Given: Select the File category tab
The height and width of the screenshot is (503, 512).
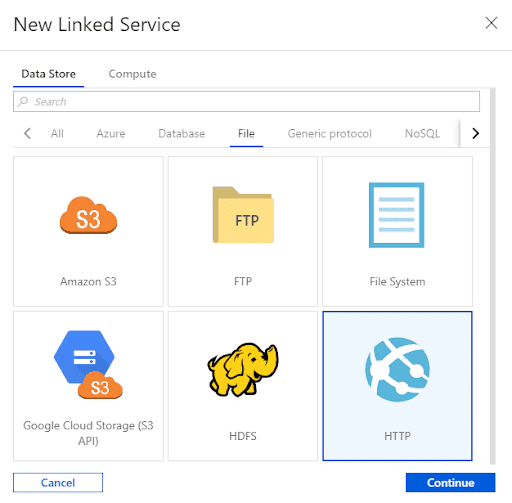Looking at the screenshot, I should pos(246,134).
